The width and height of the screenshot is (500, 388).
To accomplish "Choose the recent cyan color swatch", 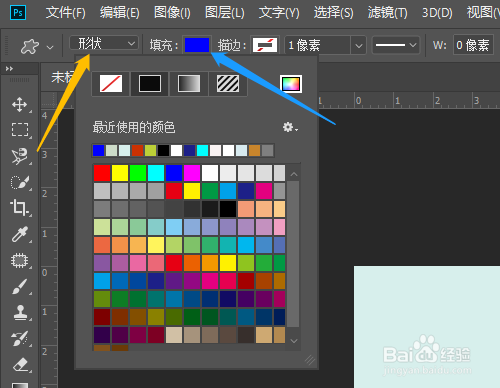I will pyautogui.click(x=202, y=151).
